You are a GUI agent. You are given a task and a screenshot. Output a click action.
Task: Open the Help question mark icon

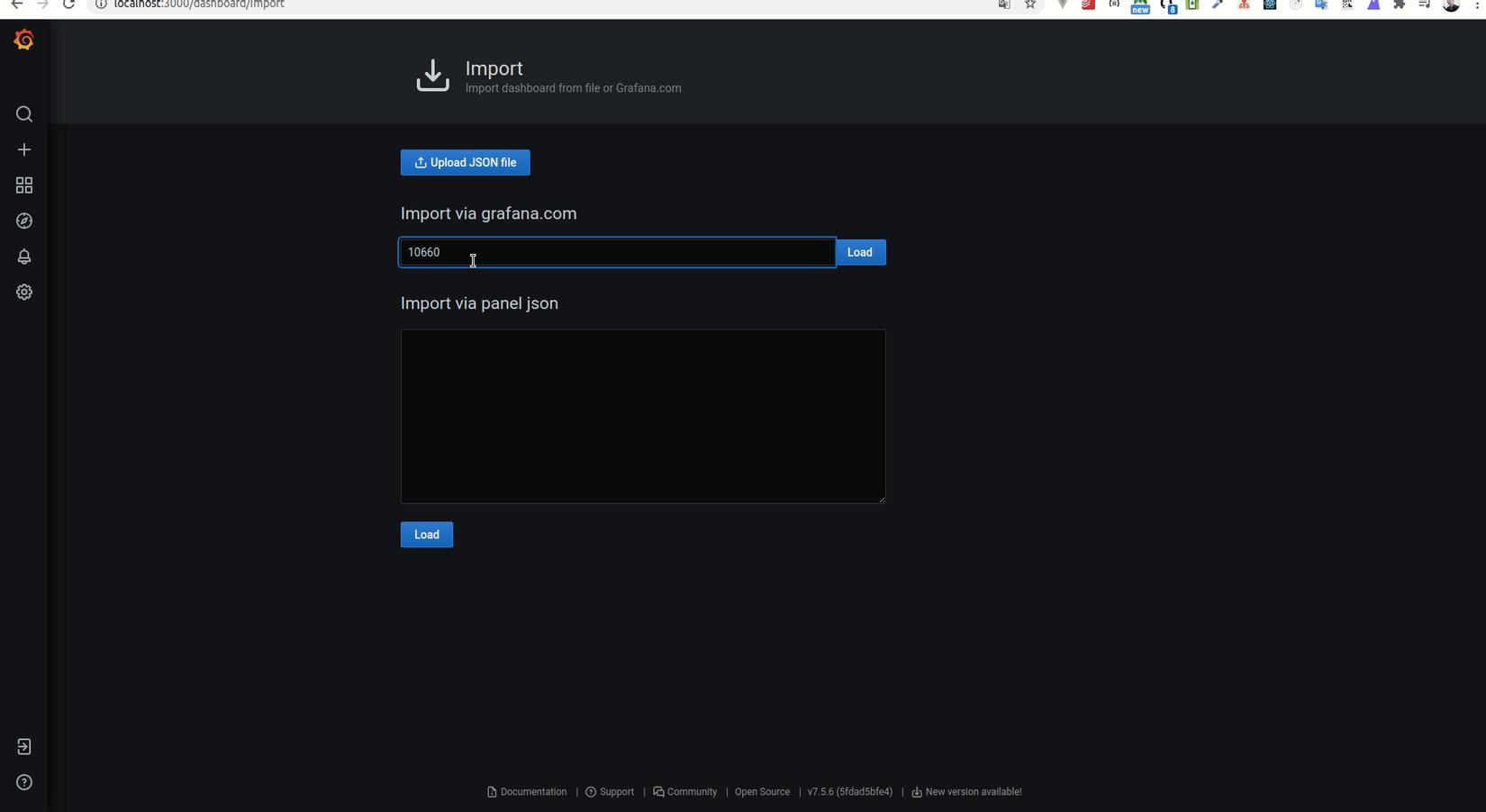(x=24, y=782)
